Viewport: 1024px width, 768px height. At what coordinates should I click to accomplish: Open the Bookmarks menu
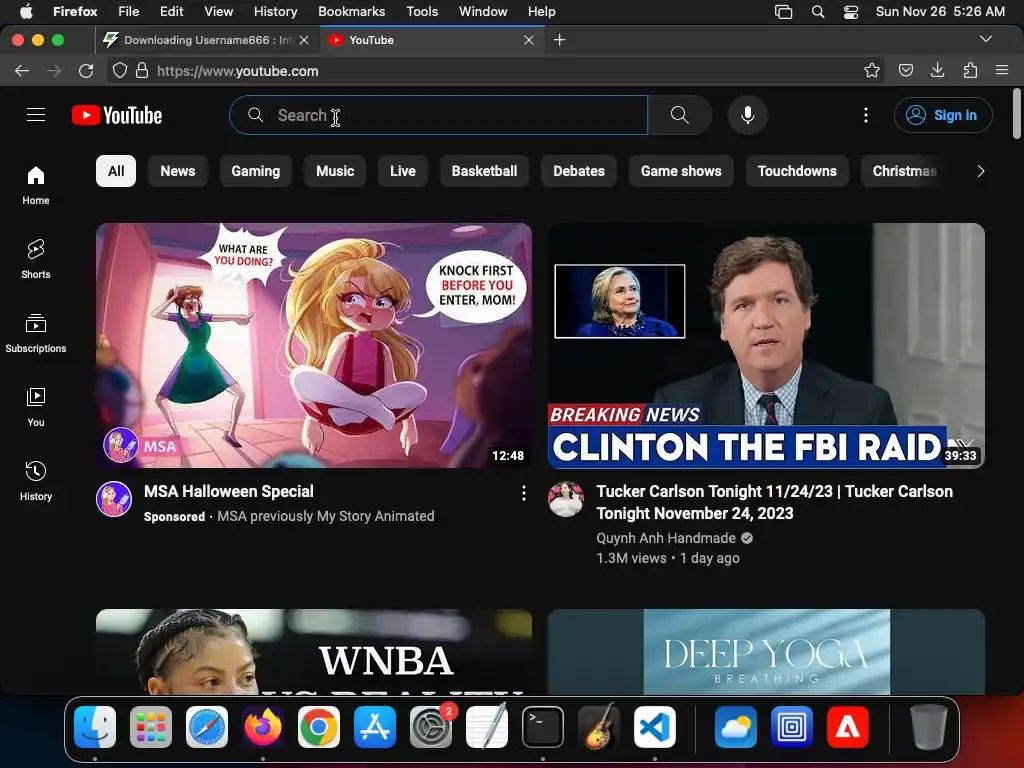351,11
